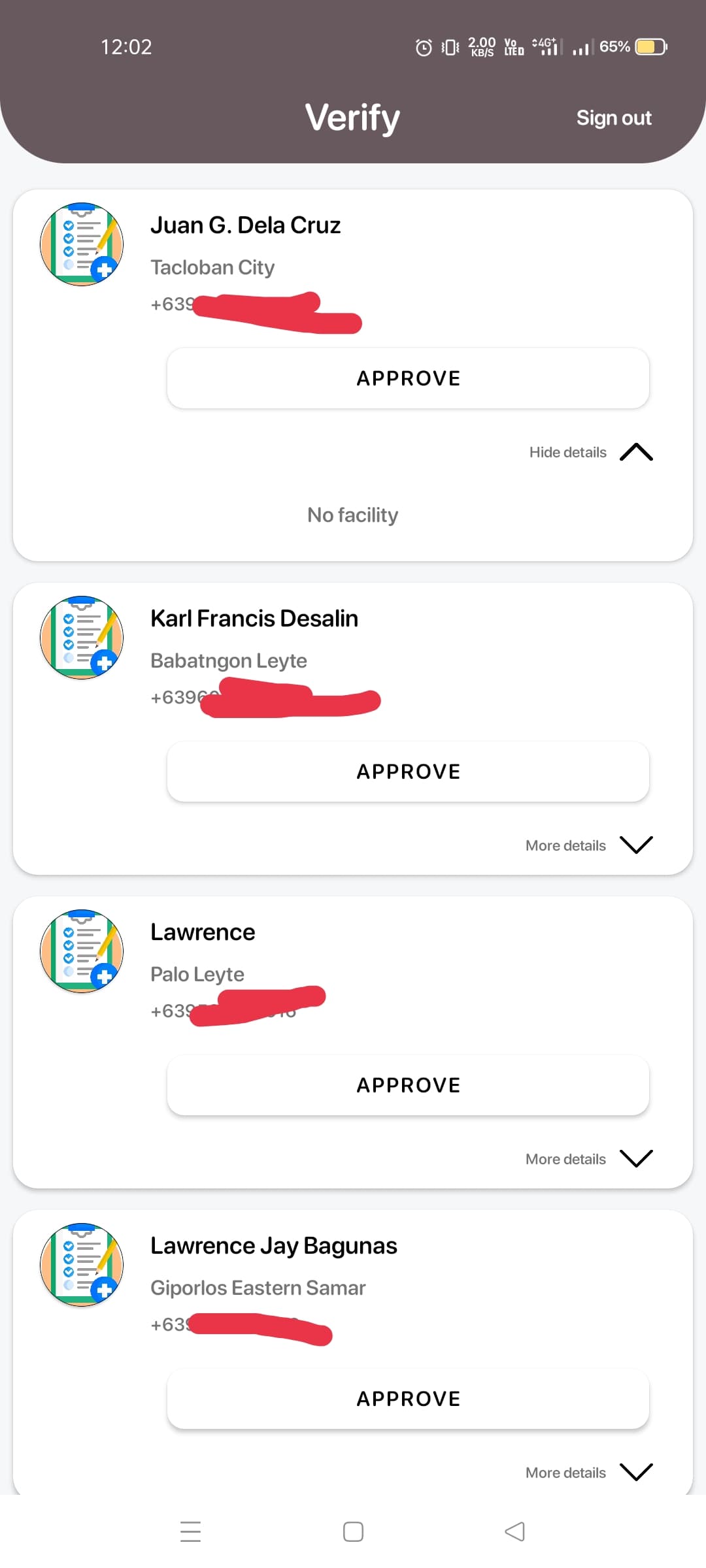Tap the alarm icon in status bar
Image resolution: width=706 pixels, height=1568 pixels.
pos(424,47)
